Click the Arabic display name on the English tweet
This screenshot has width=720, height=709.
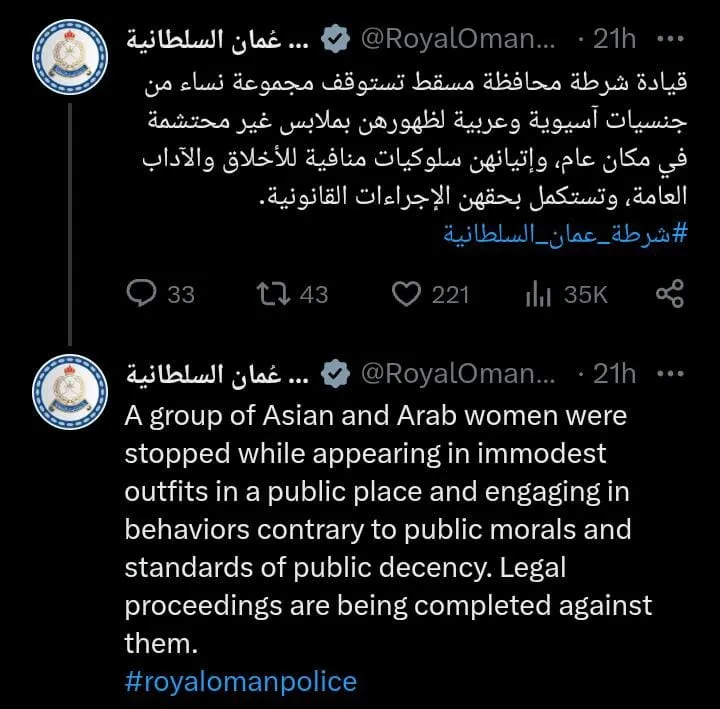click(222, 374)
